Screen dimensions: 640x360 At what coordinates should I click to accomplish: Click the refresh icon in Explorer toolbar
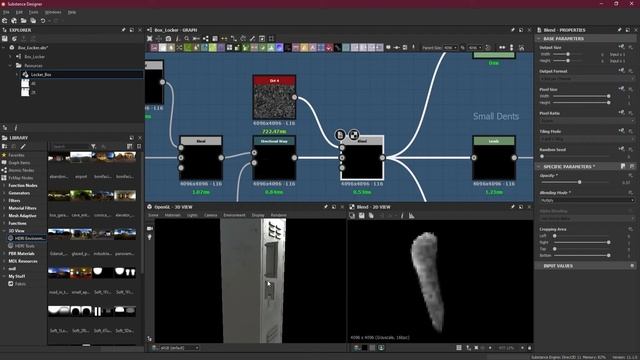point(14,39)
